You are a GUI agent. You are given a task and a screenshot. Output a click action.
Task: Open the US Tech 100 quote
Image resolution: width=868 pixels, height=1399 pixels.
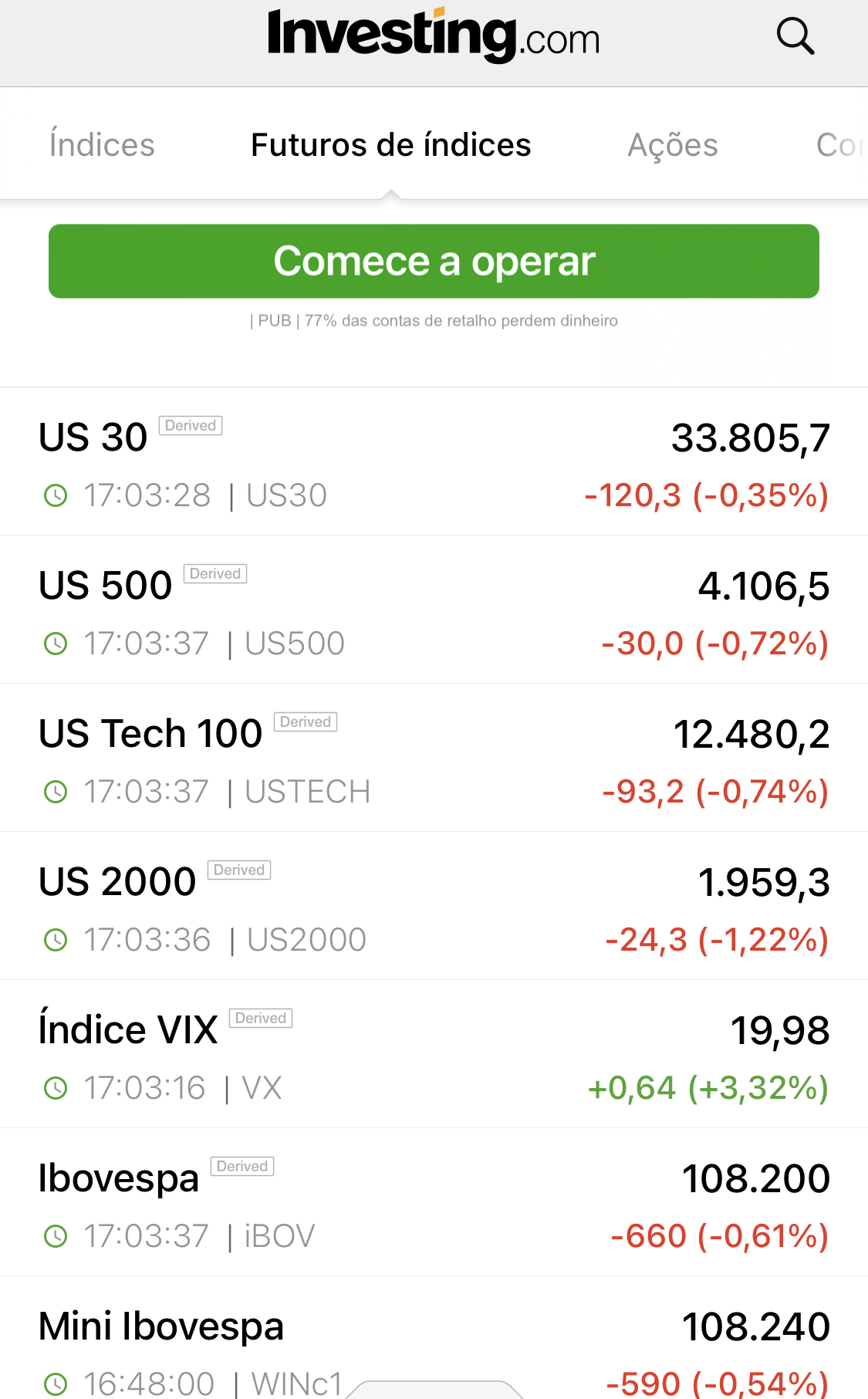[150, 734]
